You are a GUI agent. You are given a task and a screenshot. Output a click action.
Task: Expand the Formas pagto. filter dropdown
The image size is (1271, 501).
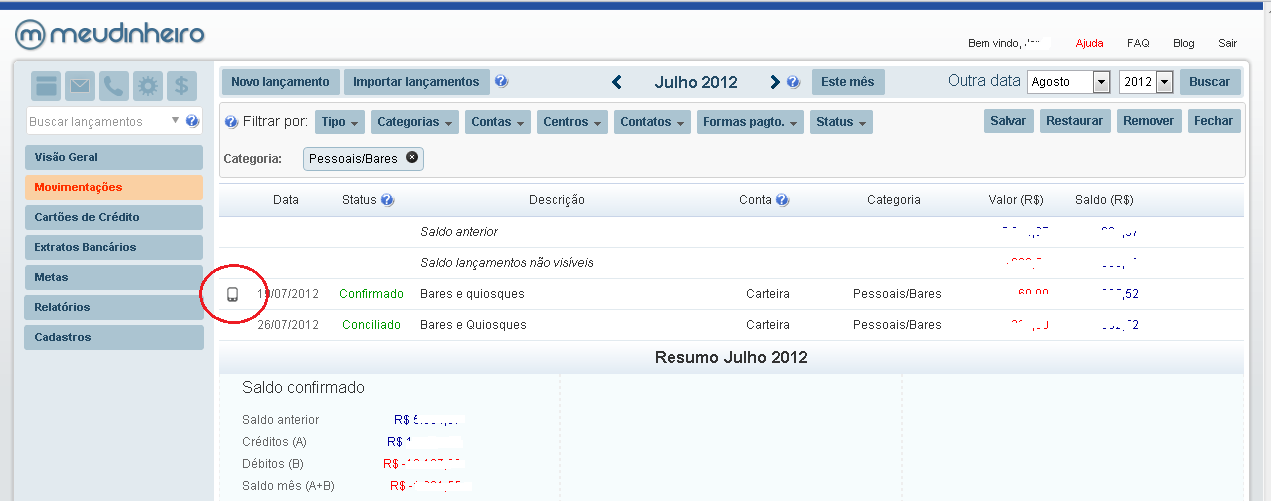point(751,122)
